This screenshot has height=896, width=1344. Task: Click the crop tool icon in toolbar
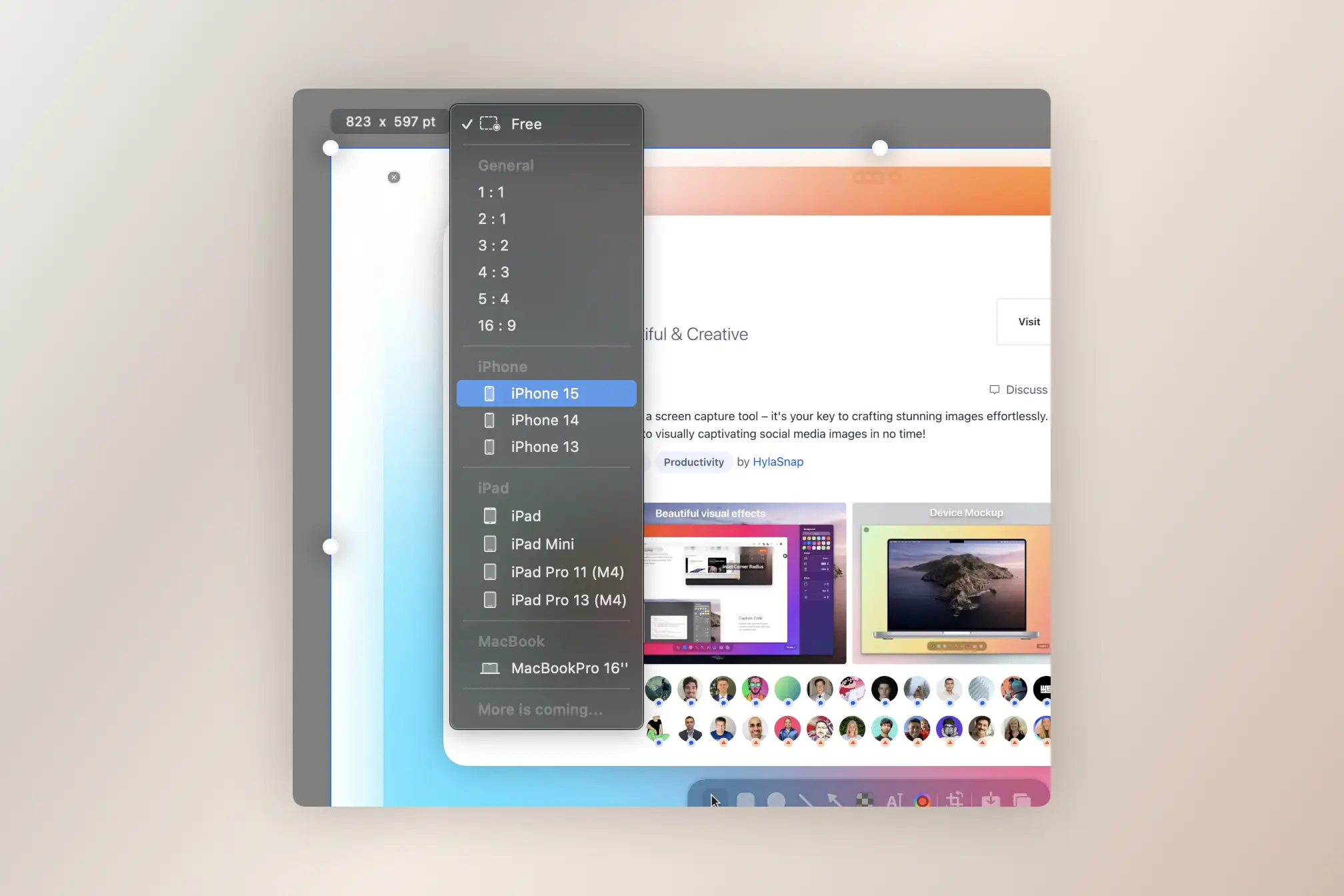pos(955,799)
